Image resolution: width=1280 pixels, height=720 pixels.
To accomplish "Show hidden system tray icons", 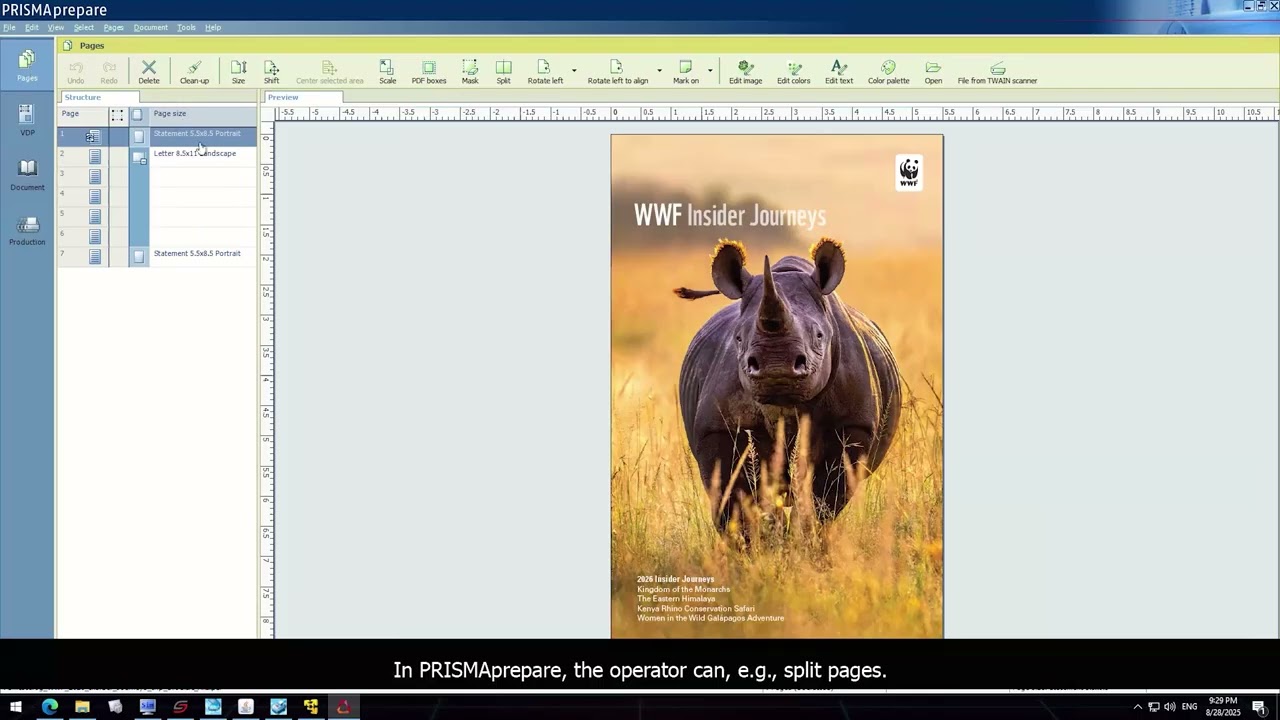I will click(1137, 707).
